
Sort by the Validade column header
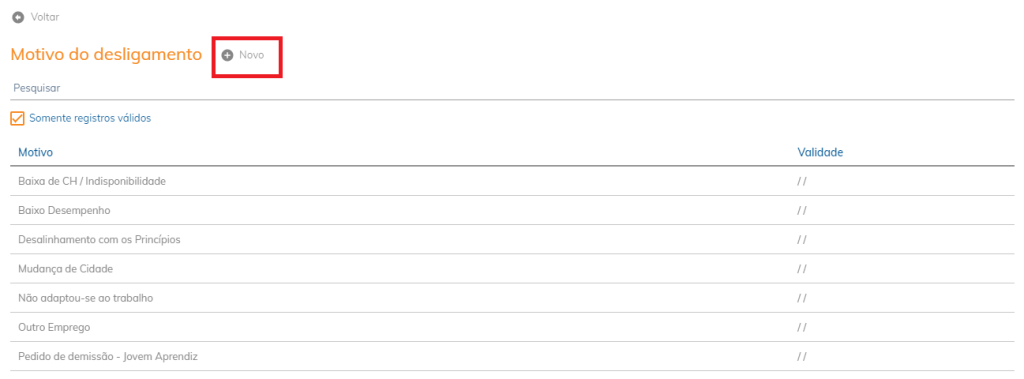point(820,152)
